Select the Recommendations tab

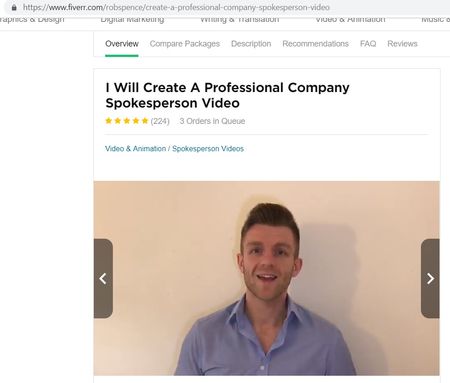pos(315,44)
